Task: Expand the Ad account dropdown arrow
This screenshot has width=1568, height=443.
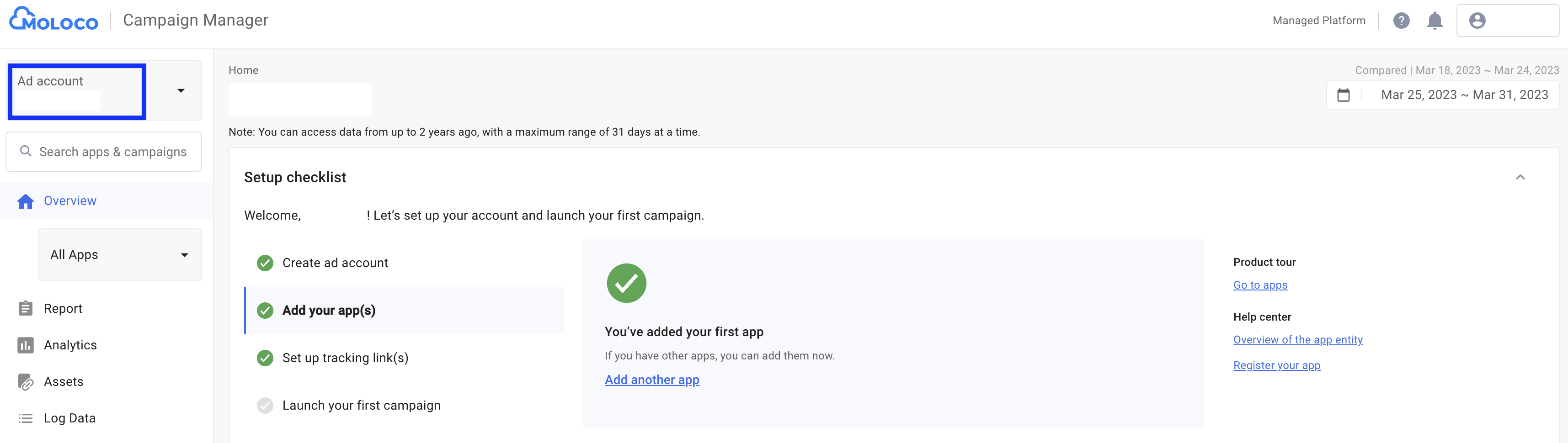Action: coord(181,91)
